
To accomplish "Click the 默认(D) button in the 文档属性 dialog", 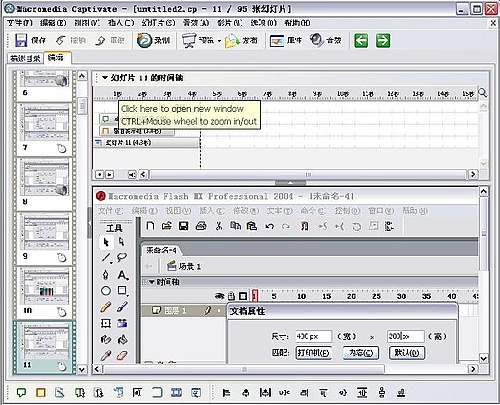I will tap(407, 353).
